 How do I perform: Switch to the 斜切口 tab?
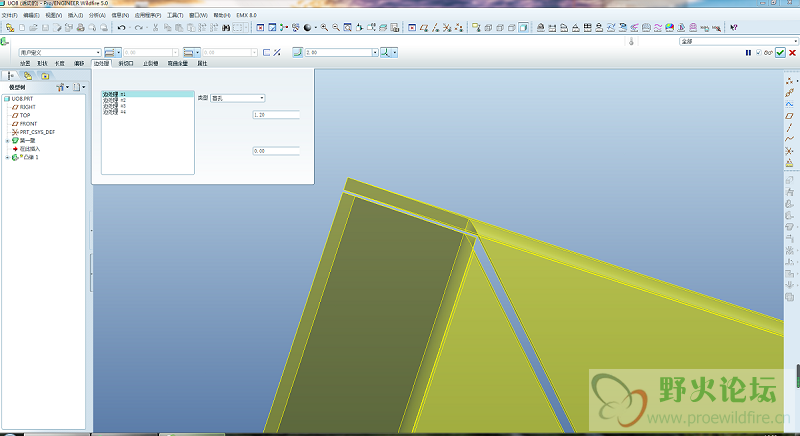126,63
